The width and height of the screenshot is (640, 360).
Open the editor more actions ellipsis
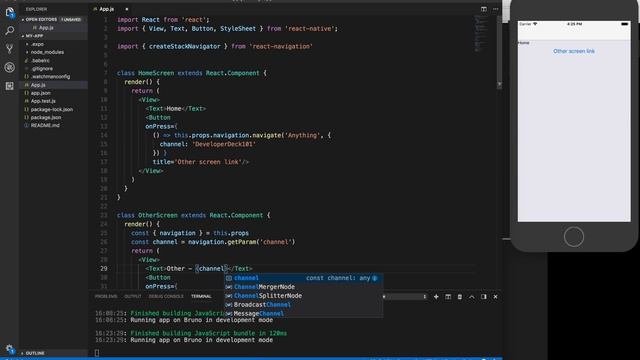pyautogui.click(x=496, y=9)
